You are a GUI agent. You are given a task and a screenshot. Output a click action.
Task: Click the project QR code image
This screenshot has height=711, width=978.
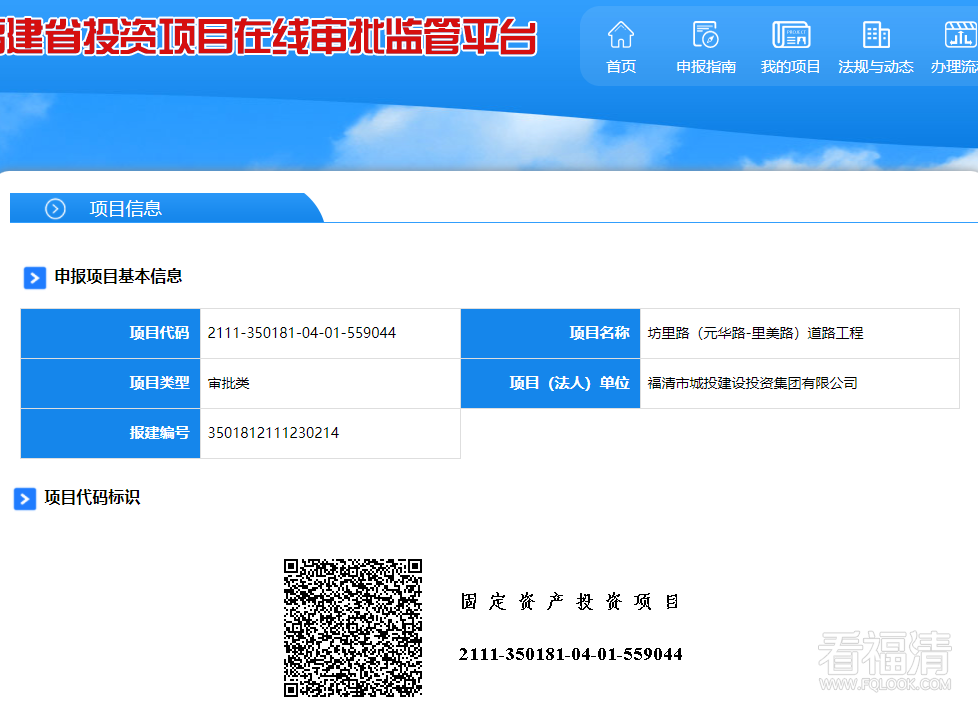(x=352, y=627)
